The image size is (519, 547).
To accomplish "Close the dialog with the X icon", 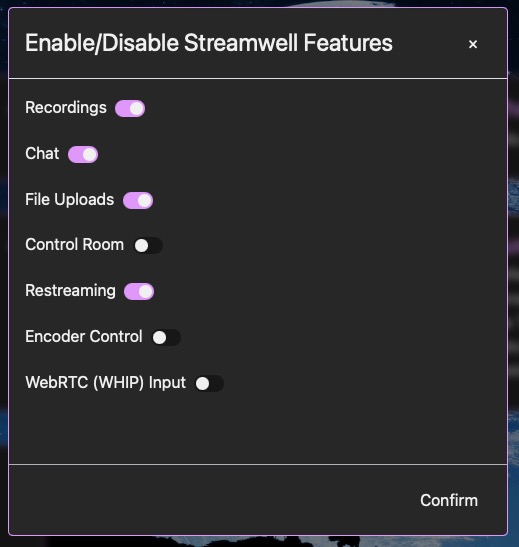I will point(473,44).
